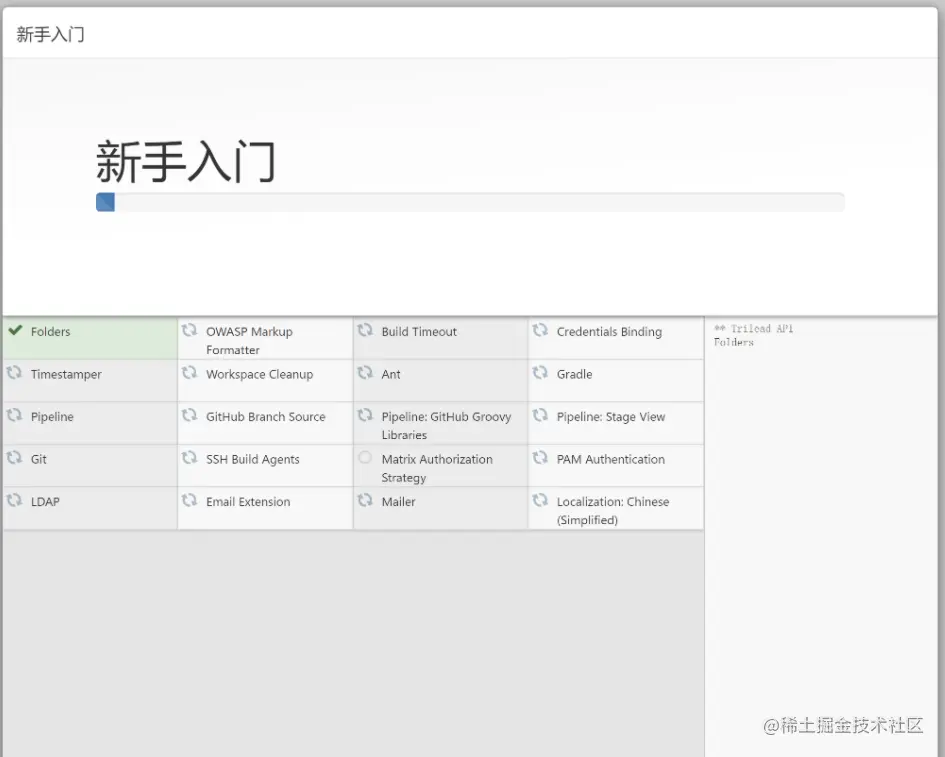This screenshot has height=757, width=945.
Task: Click the spinner icon beside Credentials Binding
Action: coord(540,330)
